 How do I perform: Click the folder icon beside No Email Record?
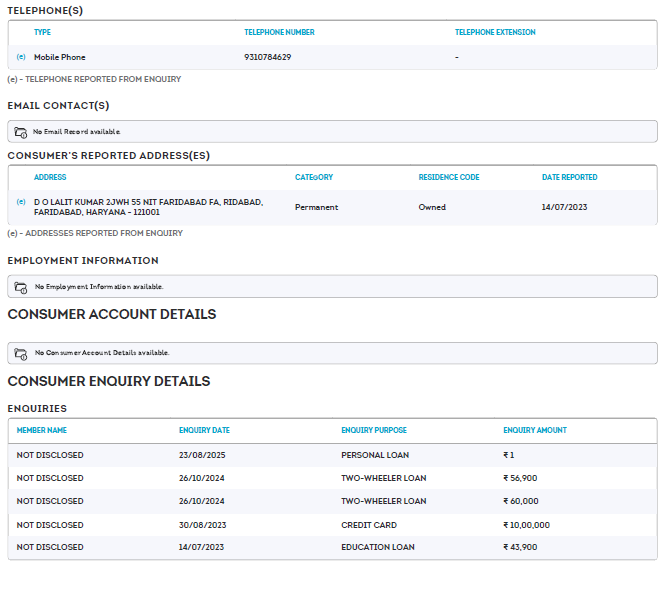[21, 132]
